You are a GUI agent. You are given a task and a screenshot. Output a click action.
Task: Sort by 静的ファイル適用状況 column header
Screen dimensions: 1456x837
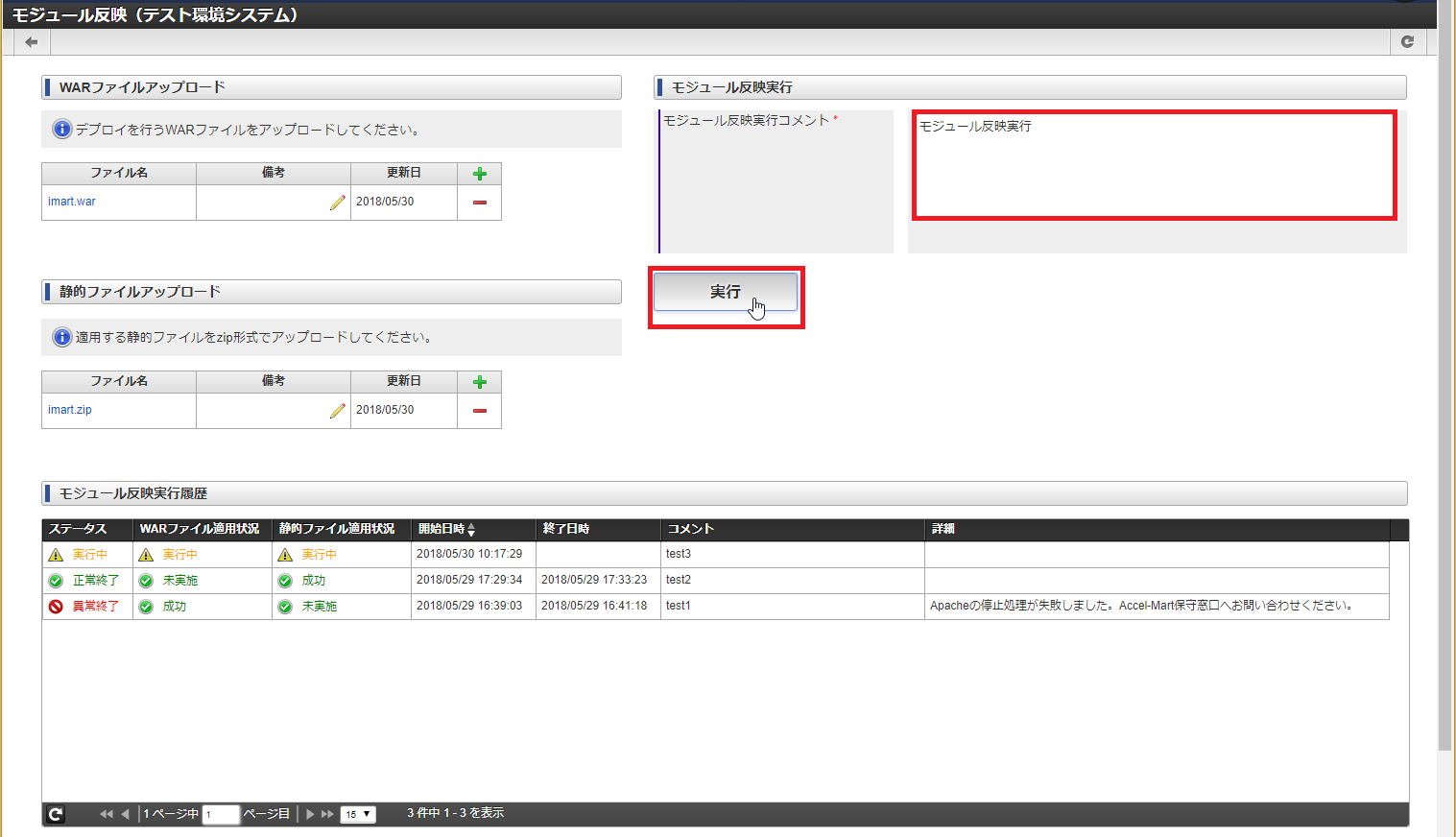click(x=342, y=529)
